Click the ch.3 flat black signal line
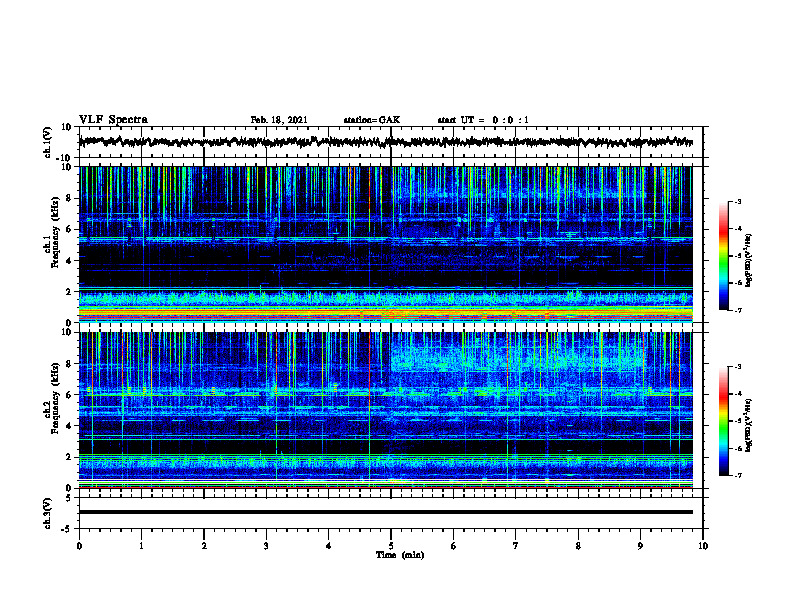 pyautogui.click(x=385, y=512)
